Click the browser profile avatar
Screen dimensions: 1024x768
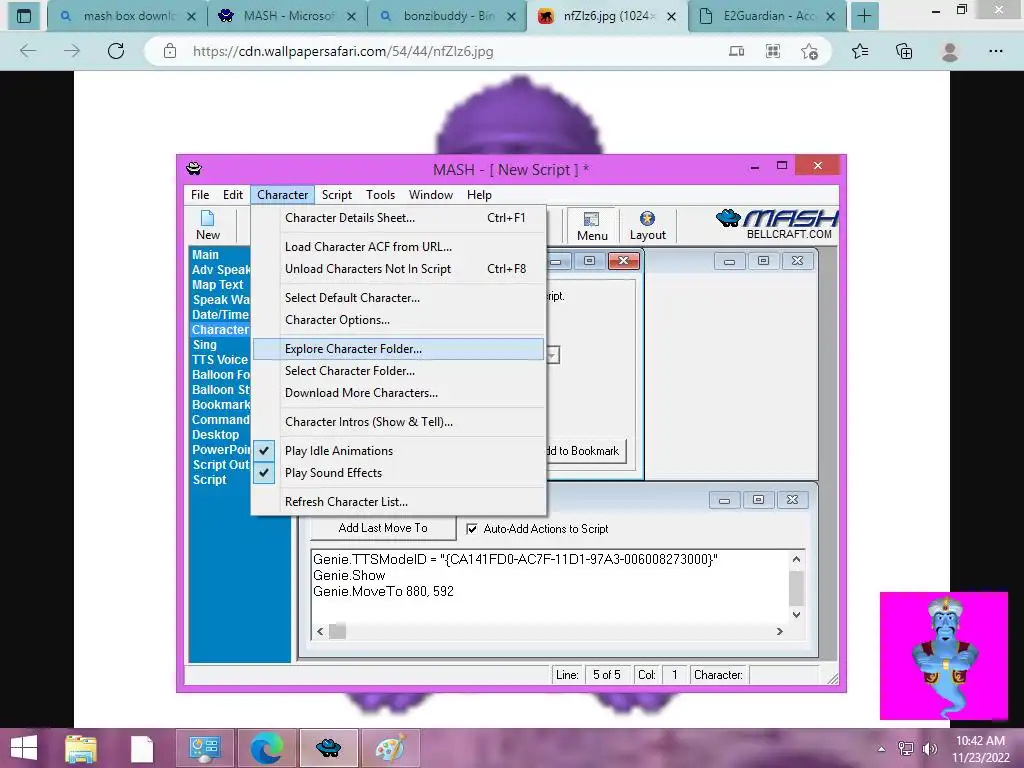click(950, 51)
